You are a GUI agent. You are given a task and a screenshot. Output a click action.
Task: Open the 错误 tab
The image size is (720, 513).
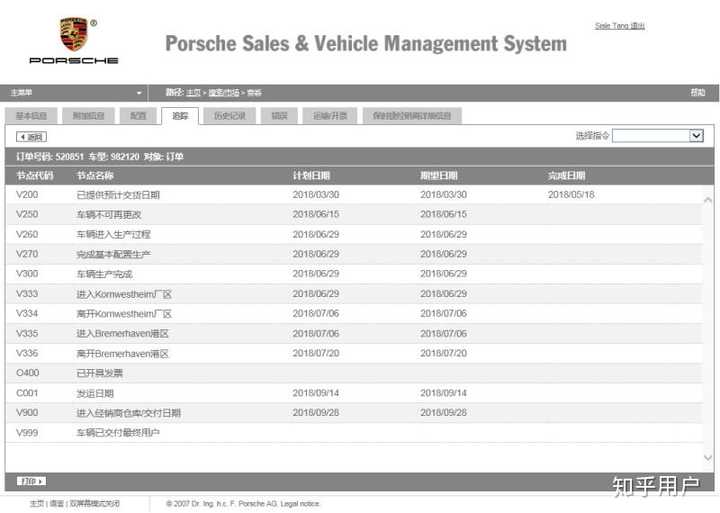click(279, 116)
